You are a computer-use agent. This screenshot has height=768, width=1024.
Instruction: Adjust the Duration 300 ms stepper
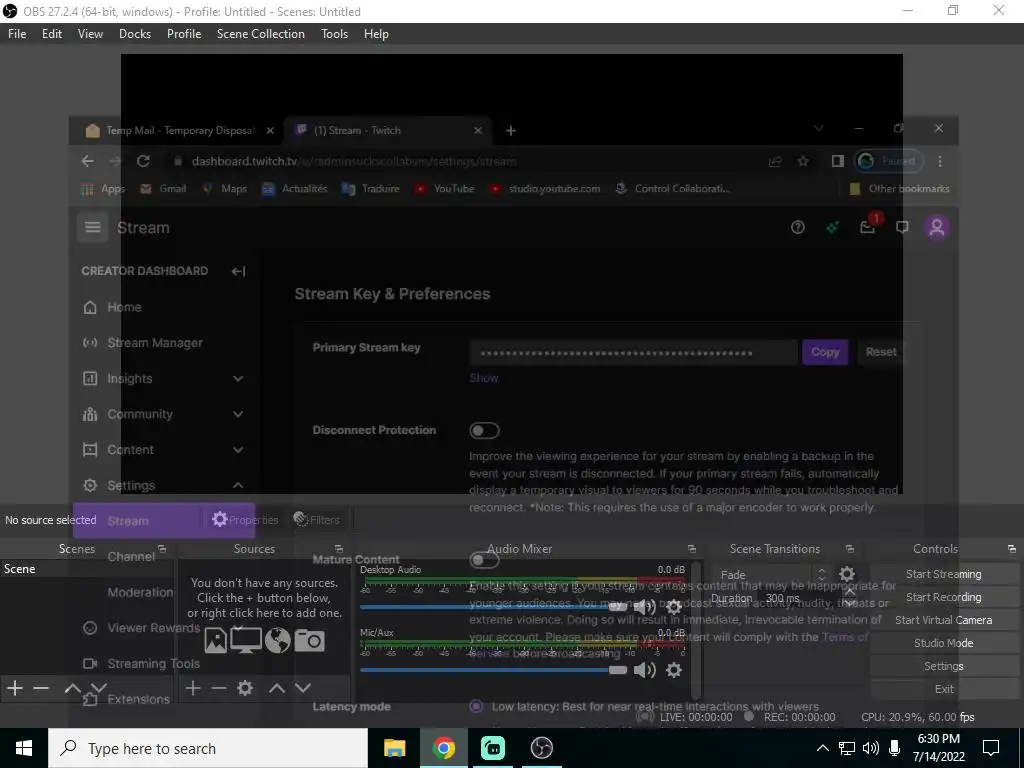click(850, 598)
